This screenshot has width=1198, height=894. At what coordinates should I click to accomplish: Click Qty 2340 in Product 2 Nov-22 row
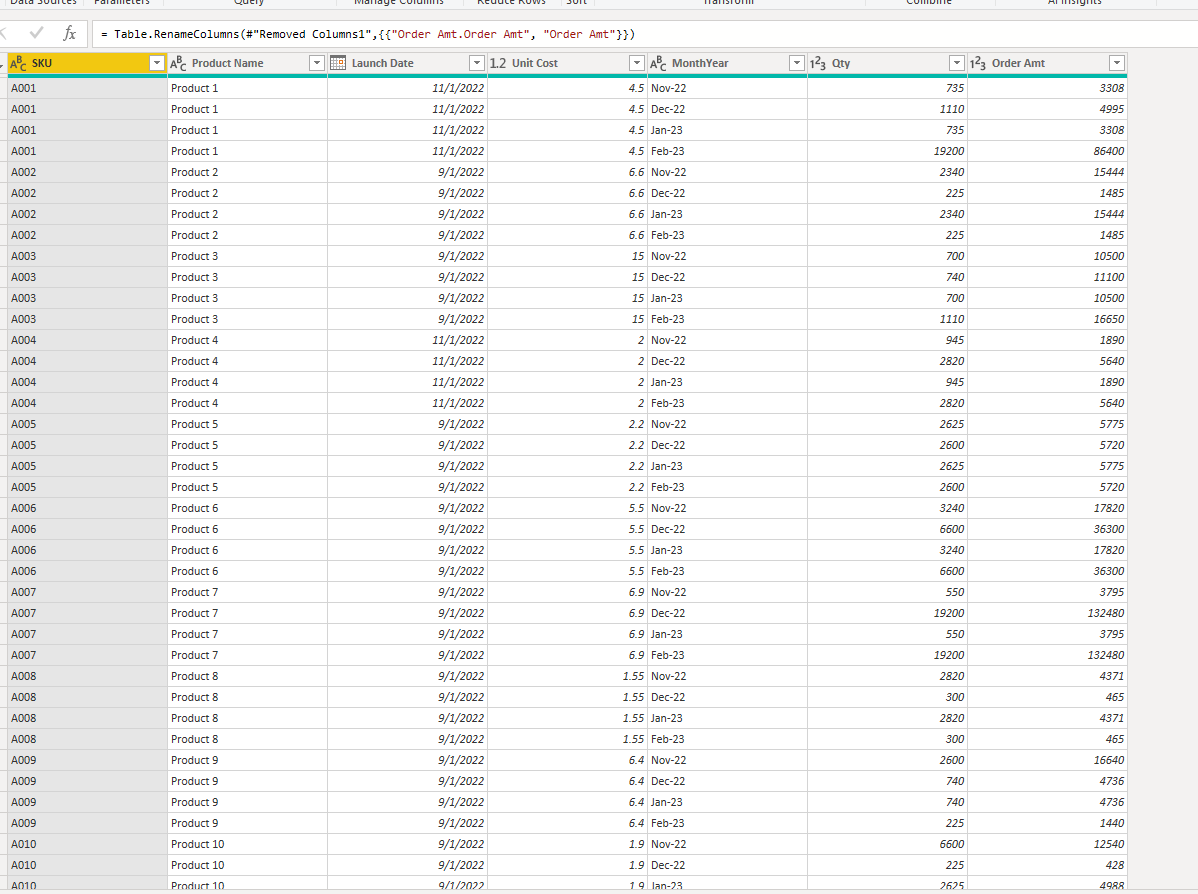(887, 172)
